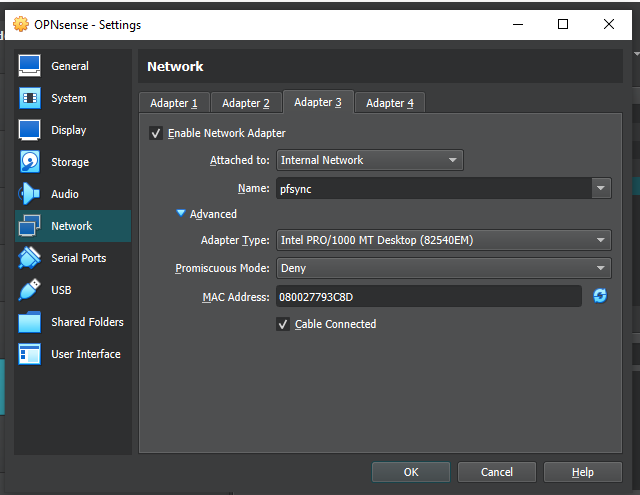The image size is (640, 495).
Task: Uncheck Enable Network Adapter
Action: pyautogui.click(x=156, y=133)
